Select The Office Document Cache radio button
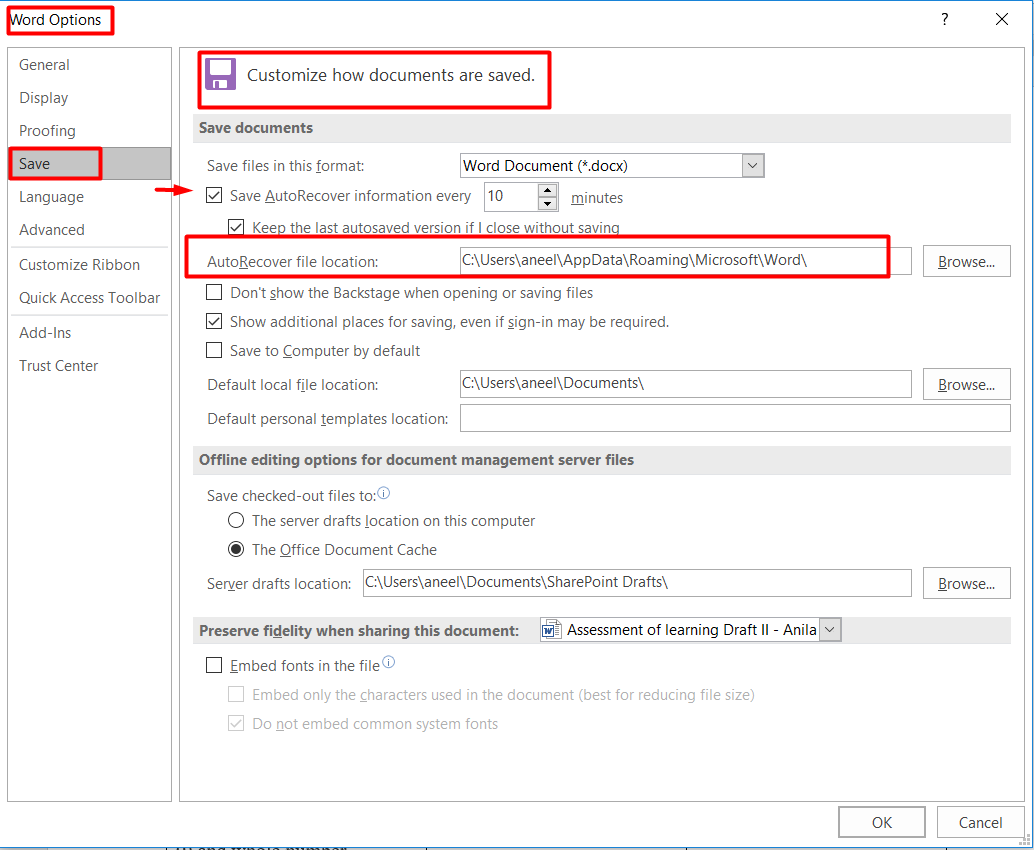 point(236,549)
